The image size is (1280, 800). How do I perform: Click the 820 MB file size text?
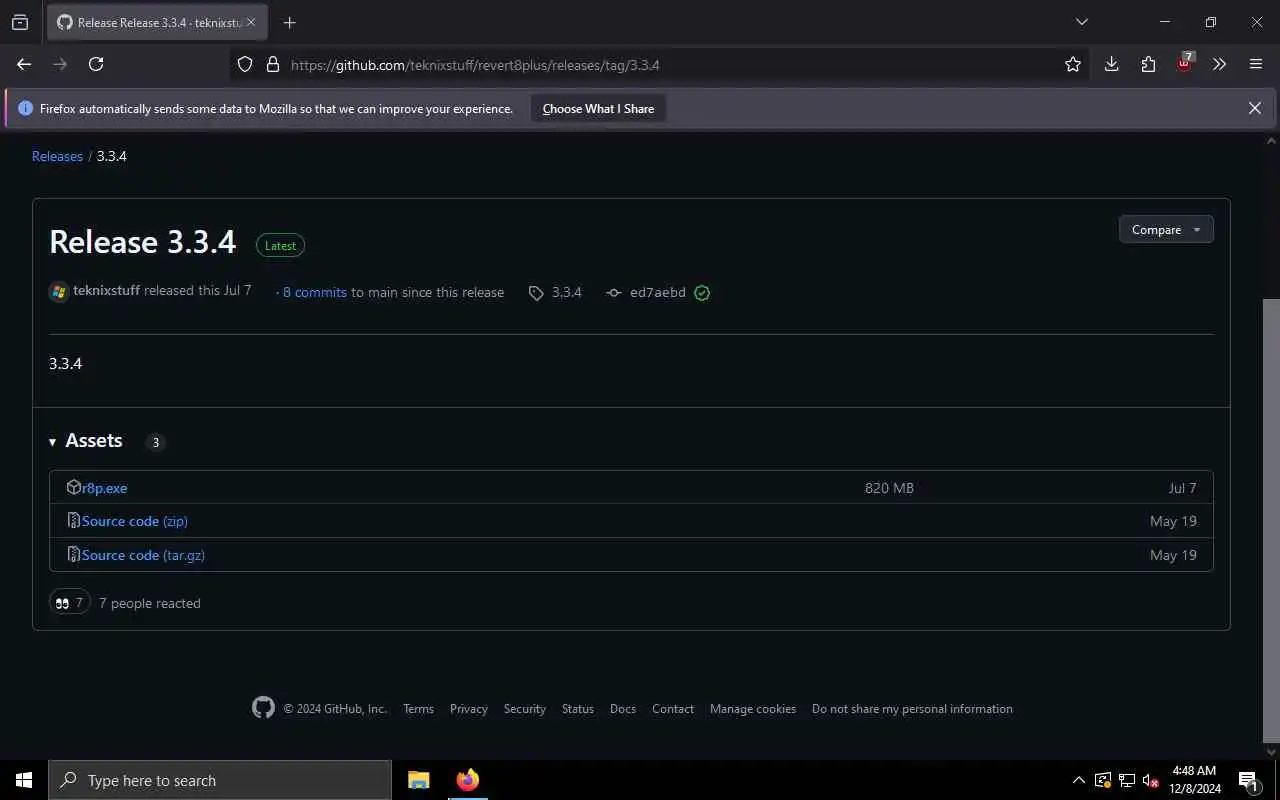pyautogui.click(x=889, y=488)
